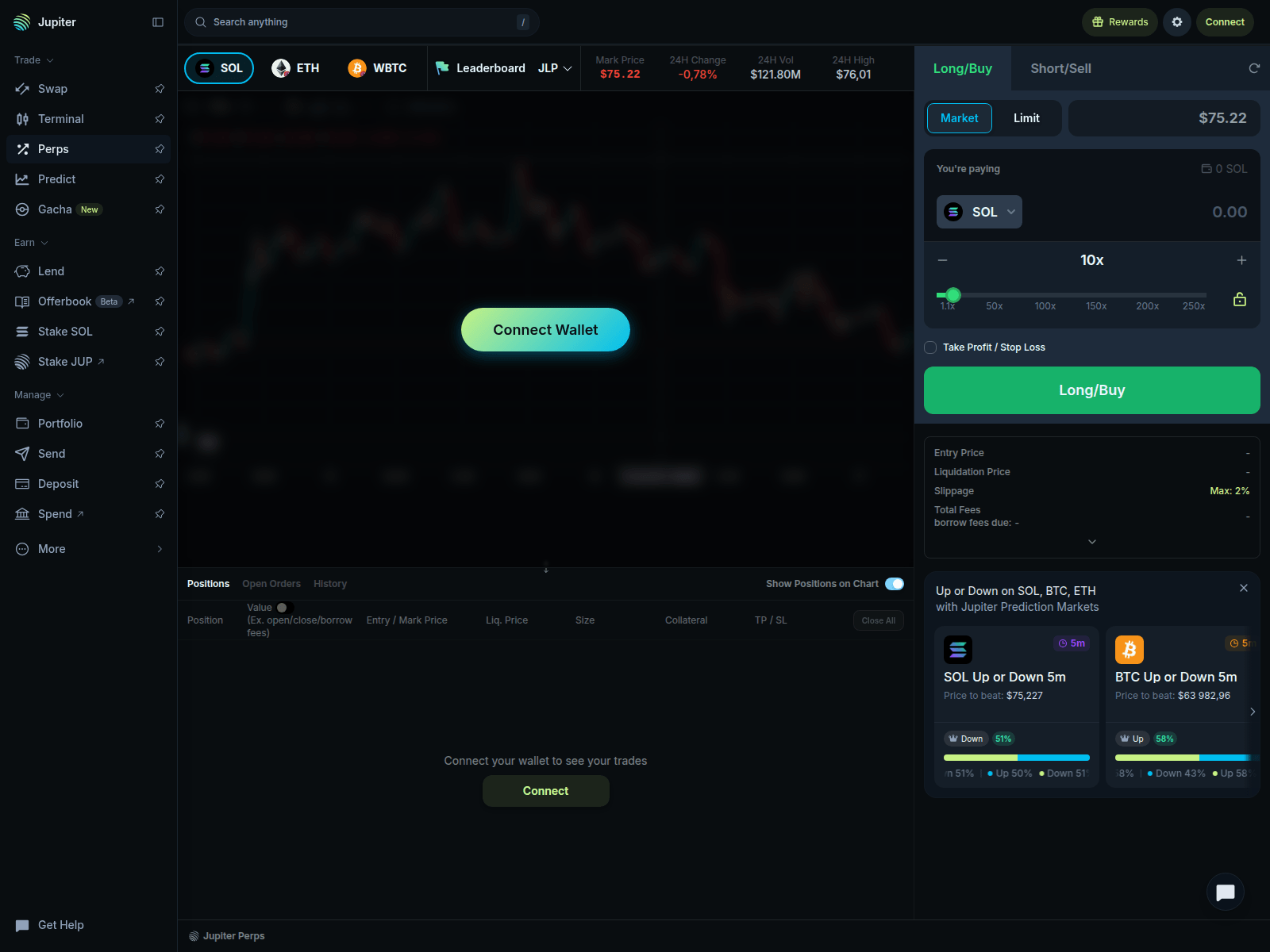
Task: Click the Connect Wallet button
Action: click(545, 330)
